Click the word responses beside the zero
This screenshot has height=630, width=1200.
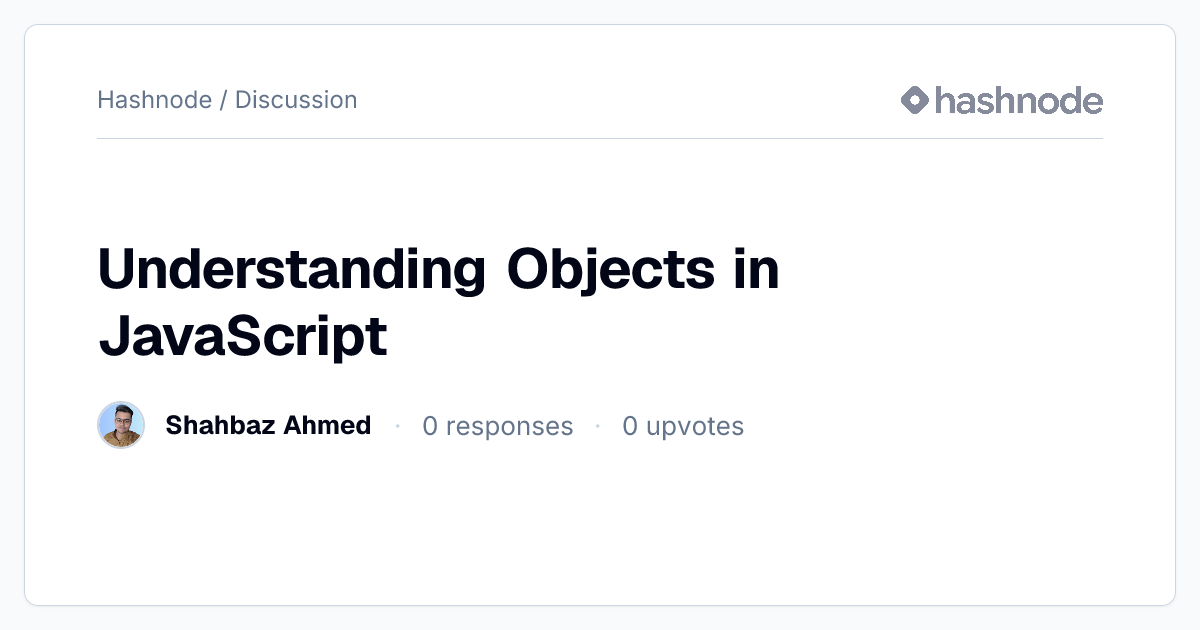510,427
